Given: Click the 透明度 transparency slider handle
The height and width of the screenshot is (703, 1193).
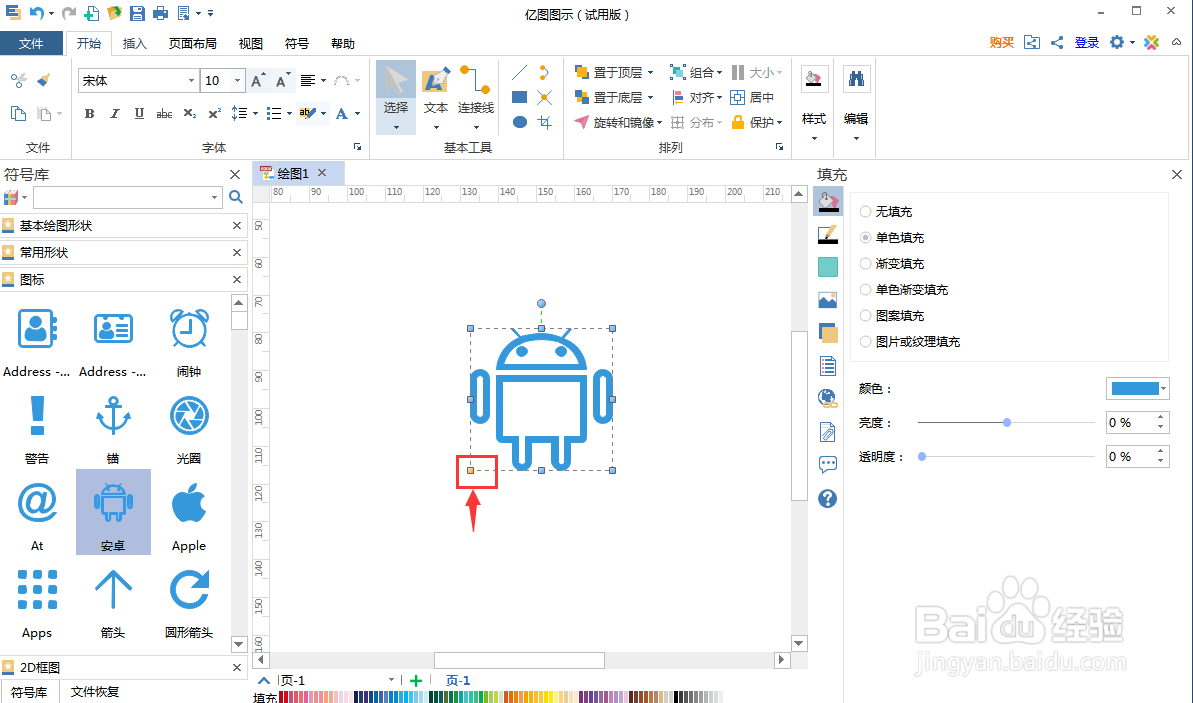Looking at the screenshot, I should (922, 456).
